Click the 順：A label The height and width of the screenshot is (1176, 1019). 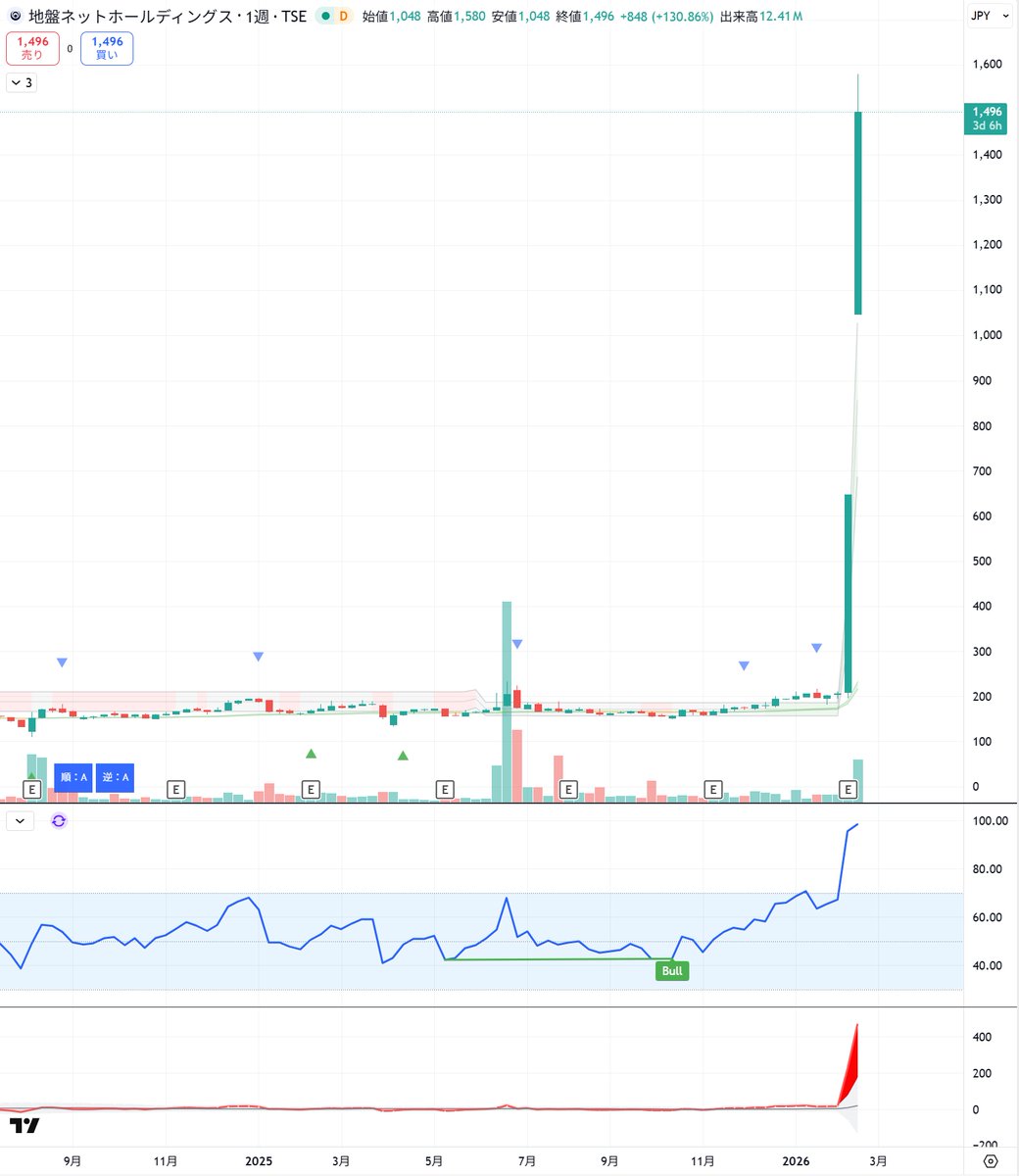pyautogui.click(x=73, y=777)
